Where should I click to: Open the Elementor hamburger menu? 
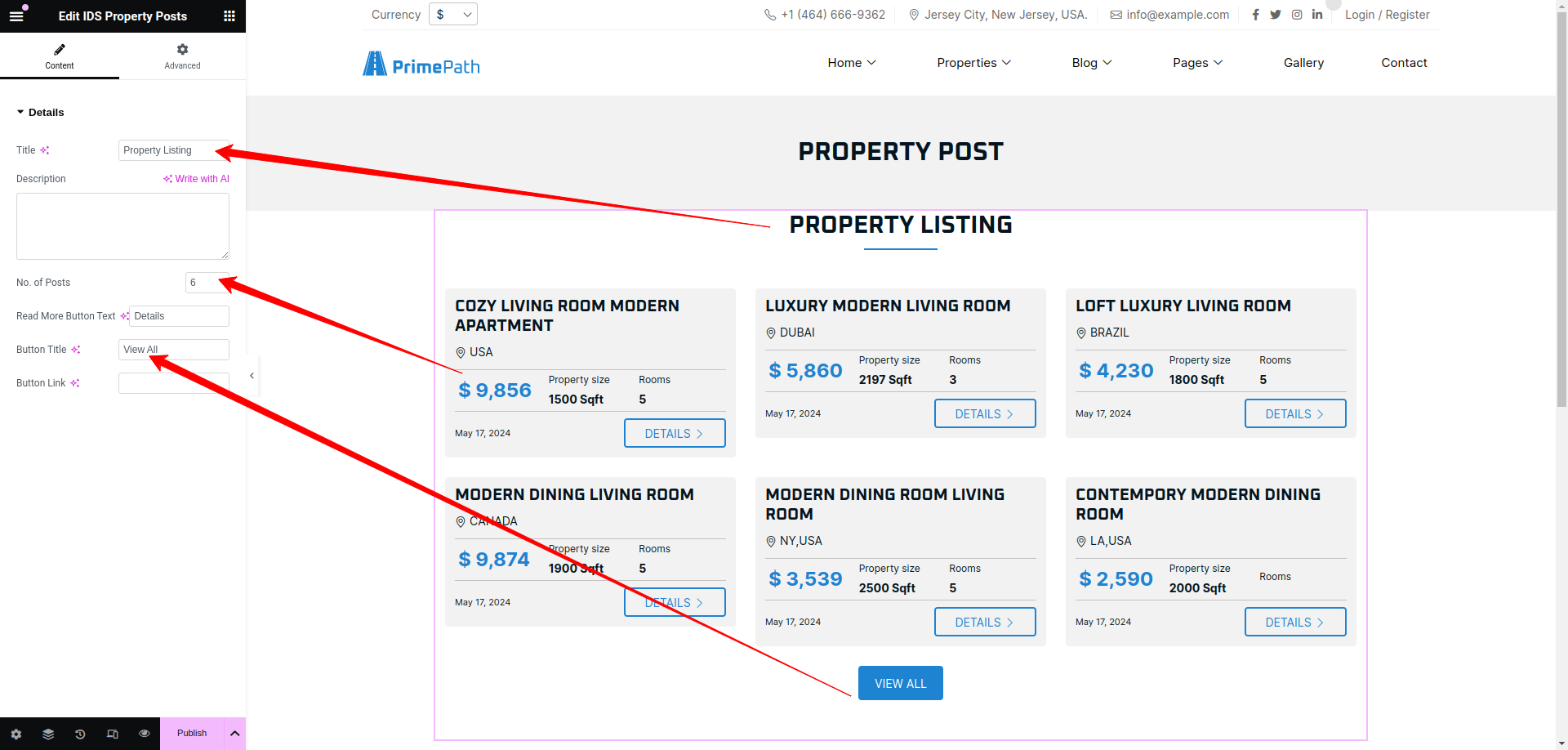16,16
